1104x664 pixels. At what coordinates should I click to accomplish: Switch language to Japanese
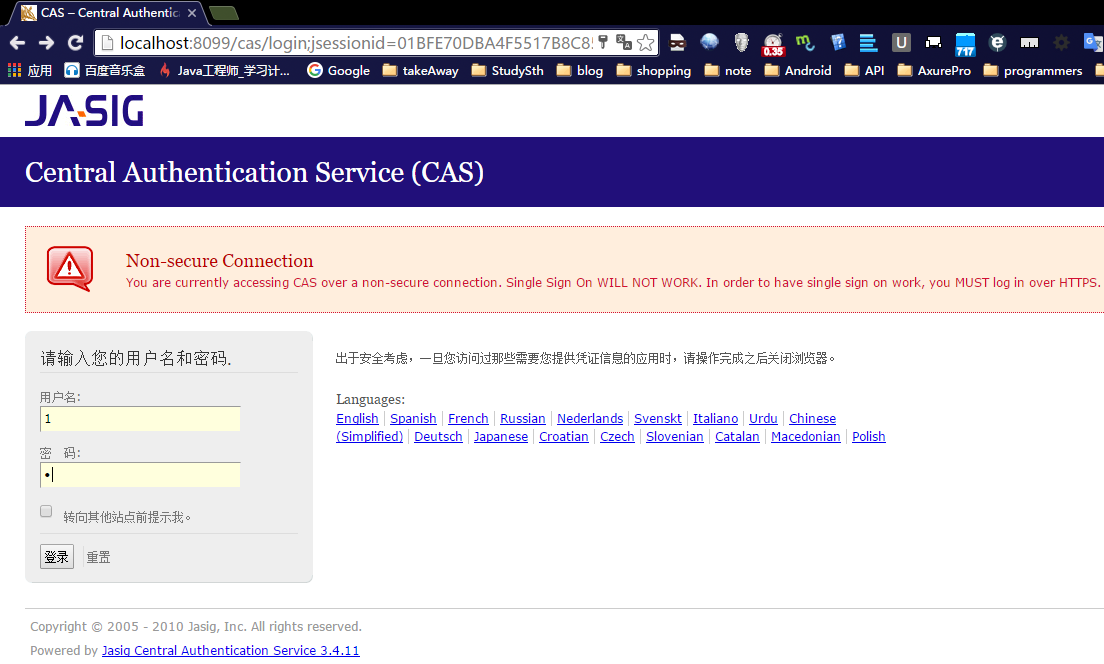(x=501, y=437)
